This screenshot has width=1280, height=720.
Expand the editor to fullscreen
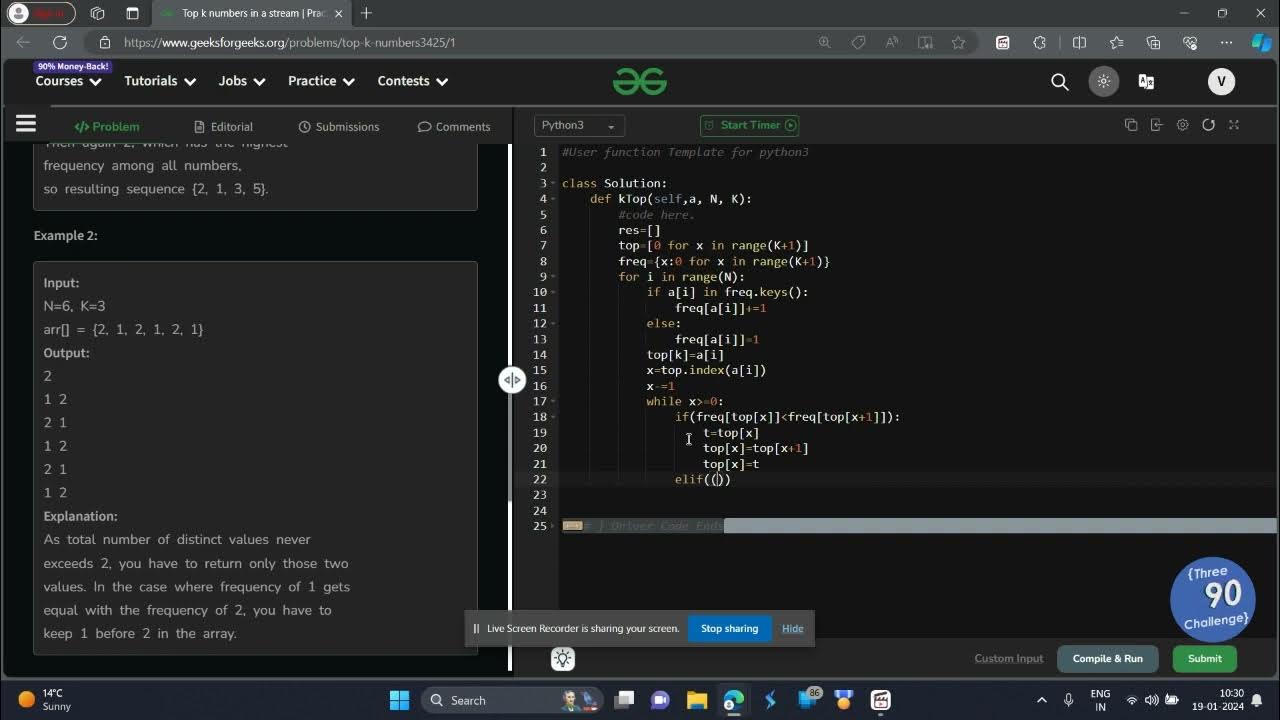1234,125
